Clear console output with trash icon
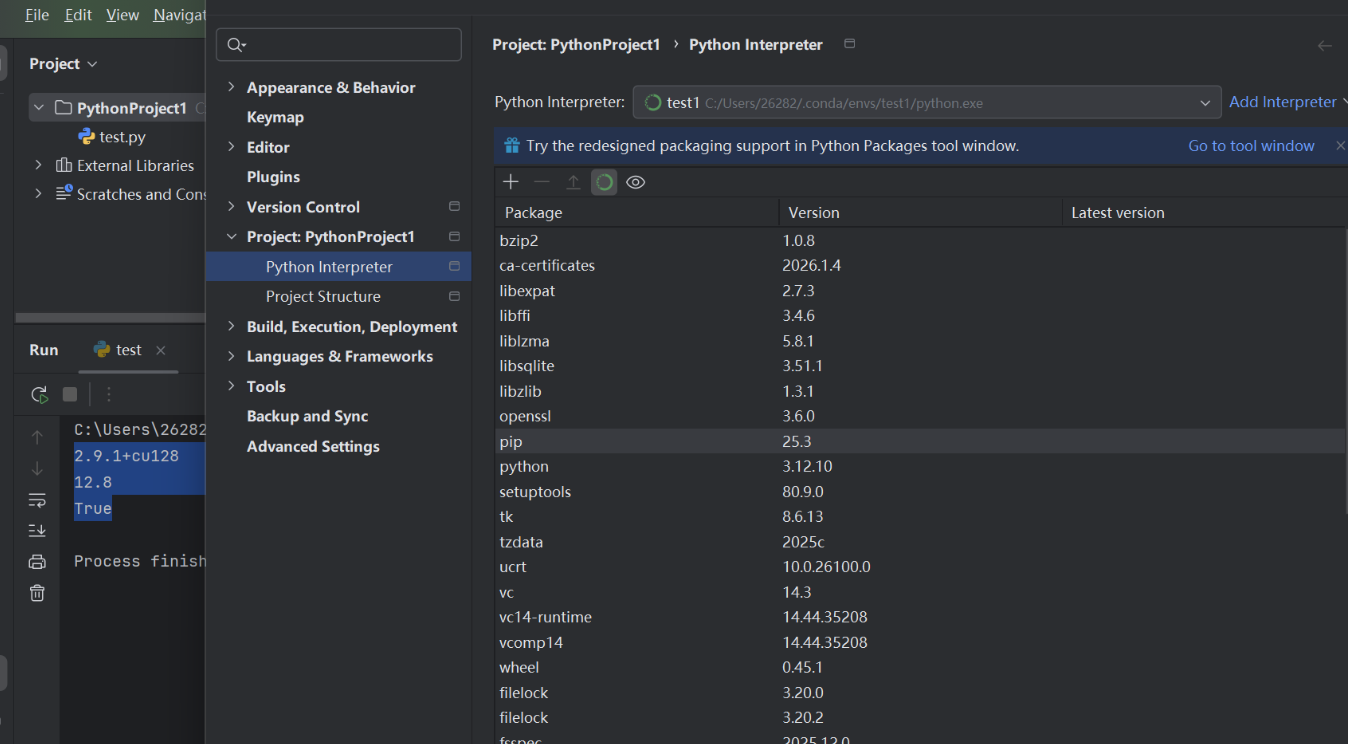 point(37,593)
